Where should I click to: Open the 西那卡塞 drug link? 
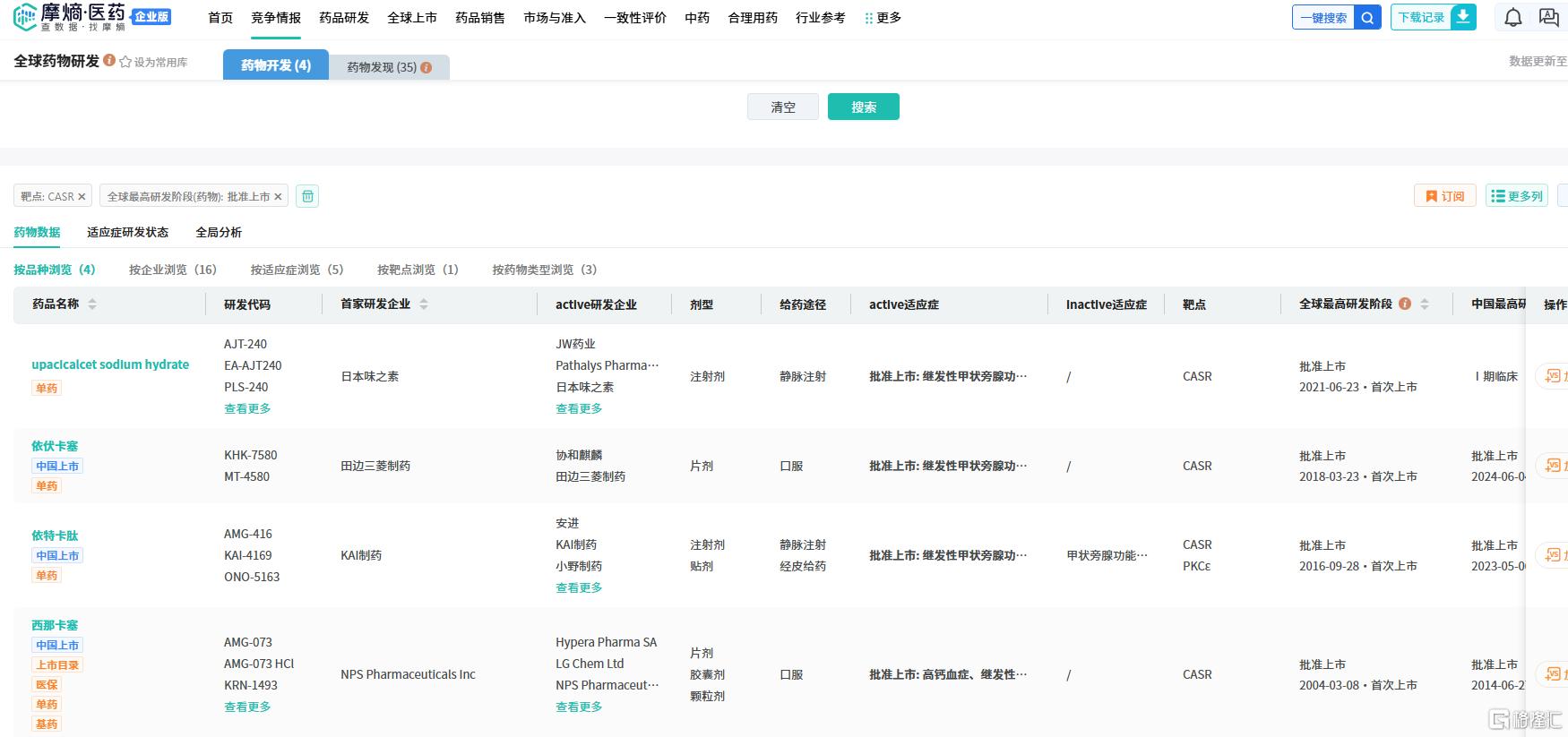[55, 625]
